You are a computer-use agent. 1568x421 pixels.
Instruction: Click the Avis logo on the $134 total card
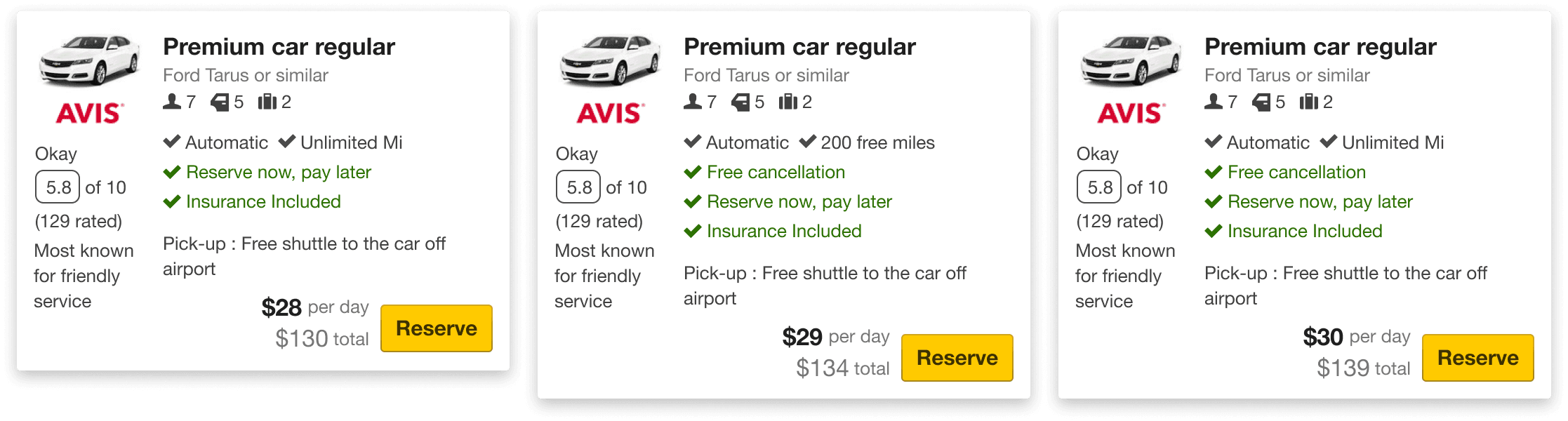pyautogui.click(x=611, y=113)
